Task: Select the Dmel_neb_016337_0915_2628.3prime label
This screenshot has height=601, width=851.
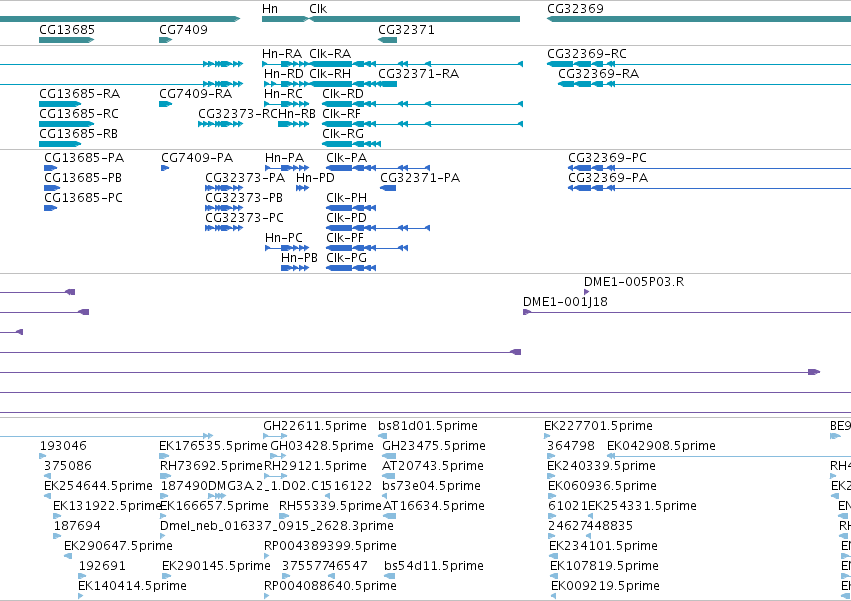Action: (x=277, y=527)
